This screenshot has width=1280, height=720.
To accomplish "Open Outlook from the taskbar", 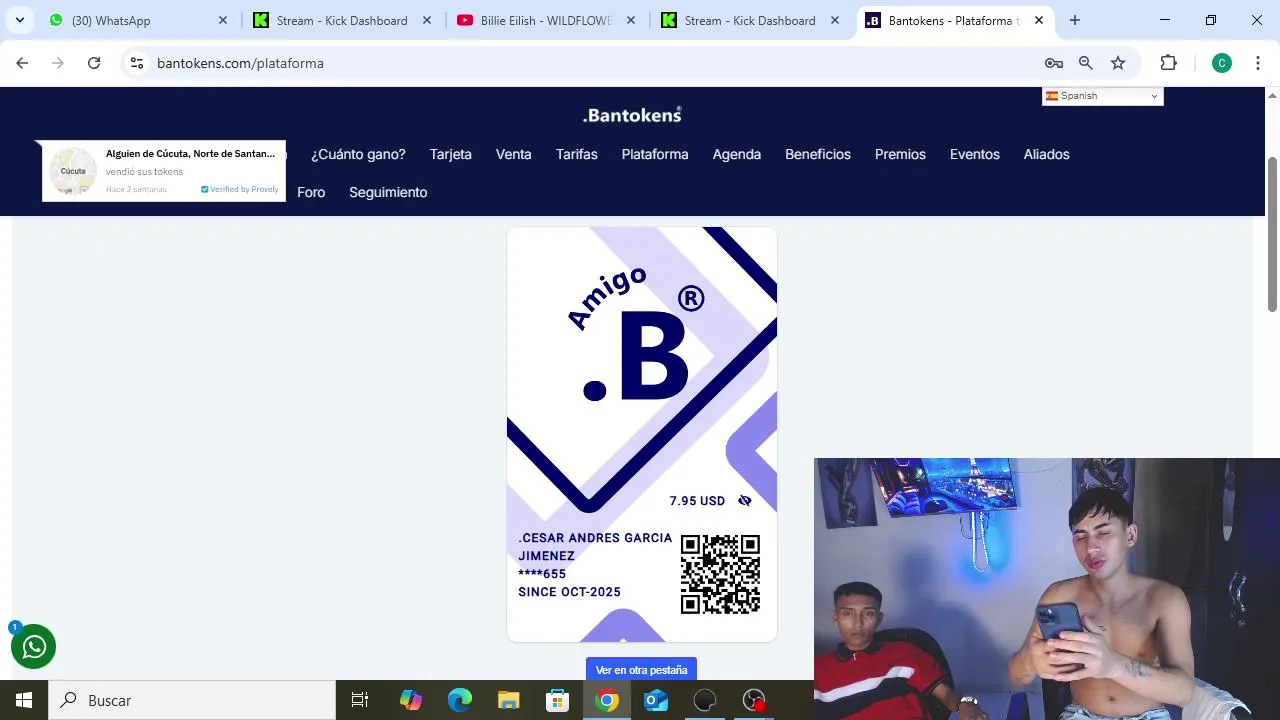I will [655, 700].
